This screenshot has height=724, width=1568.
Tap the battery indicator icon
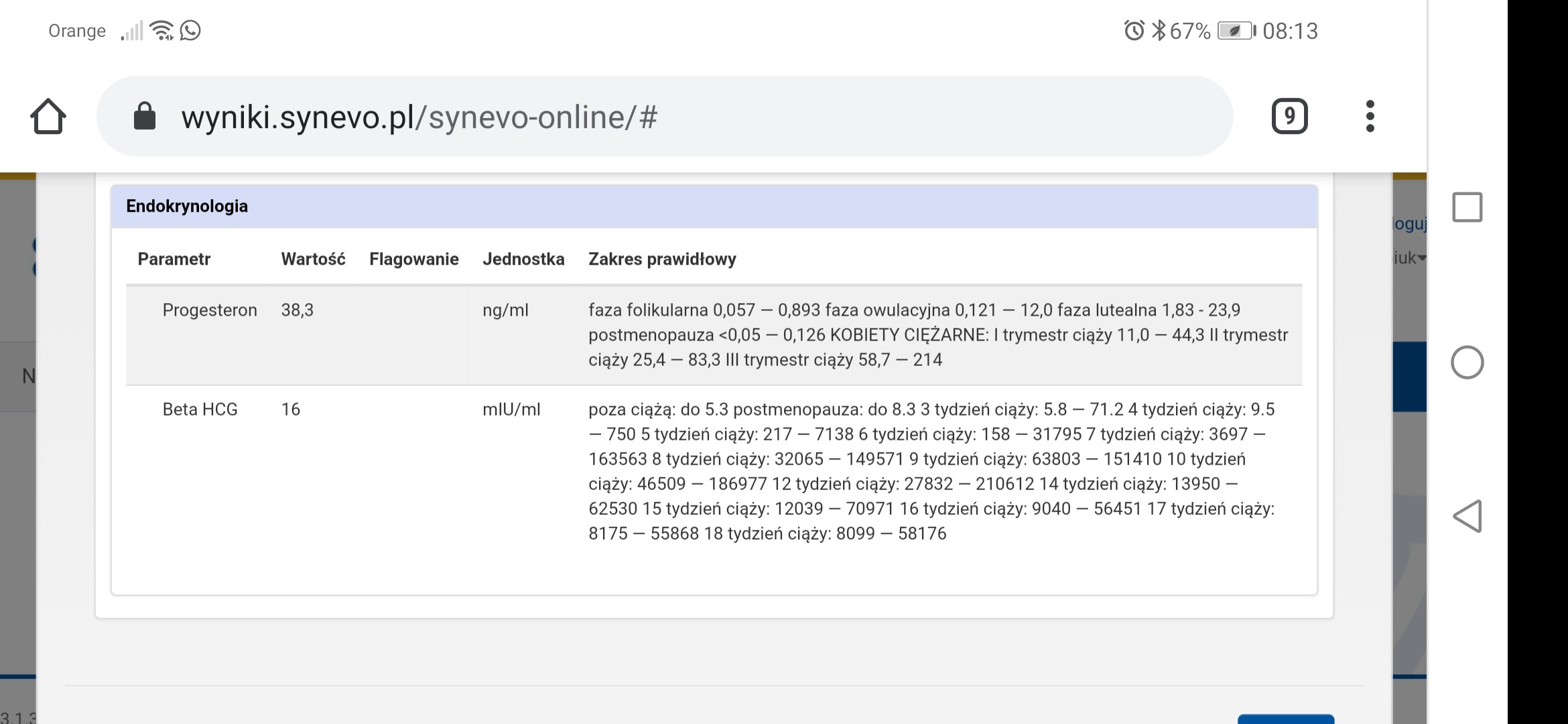(1236, 31)
